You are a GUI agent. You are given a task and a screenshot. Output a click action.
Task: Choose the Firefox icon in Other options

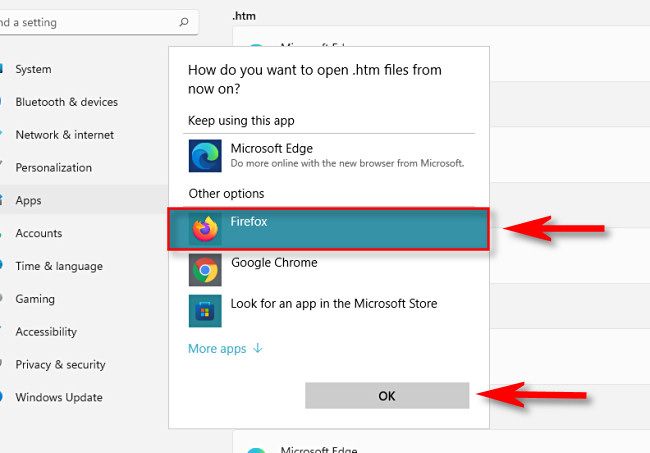point(205,229)
